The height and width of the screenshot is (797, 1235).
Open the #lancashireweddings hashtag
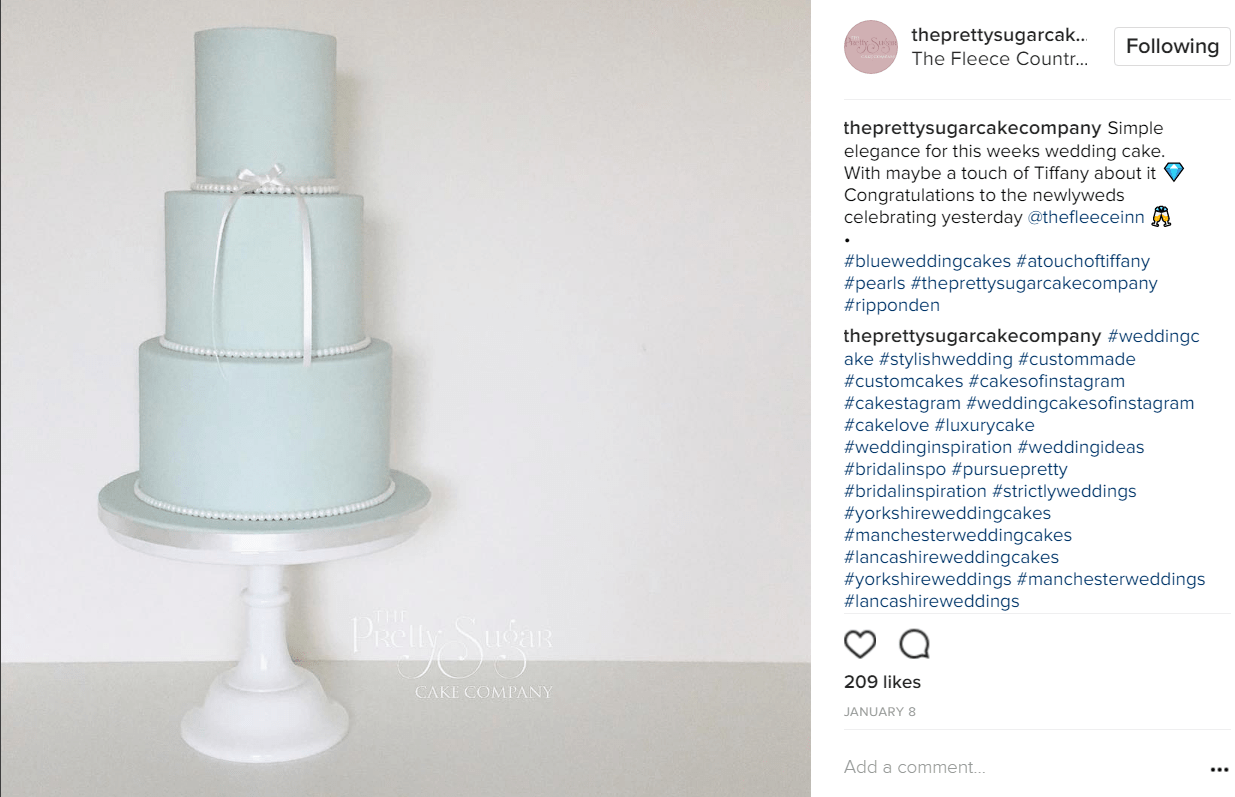(931, 601)
